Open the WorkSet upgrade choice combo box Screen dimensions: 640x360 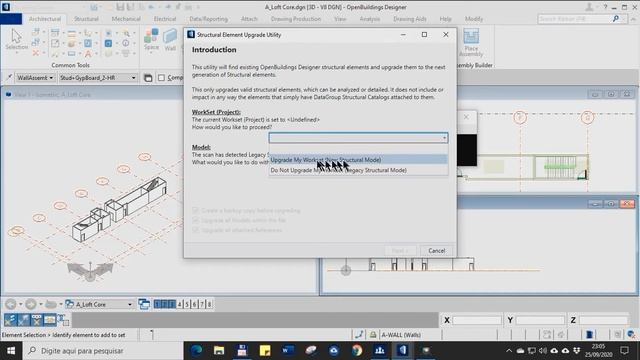click(358, 138)
